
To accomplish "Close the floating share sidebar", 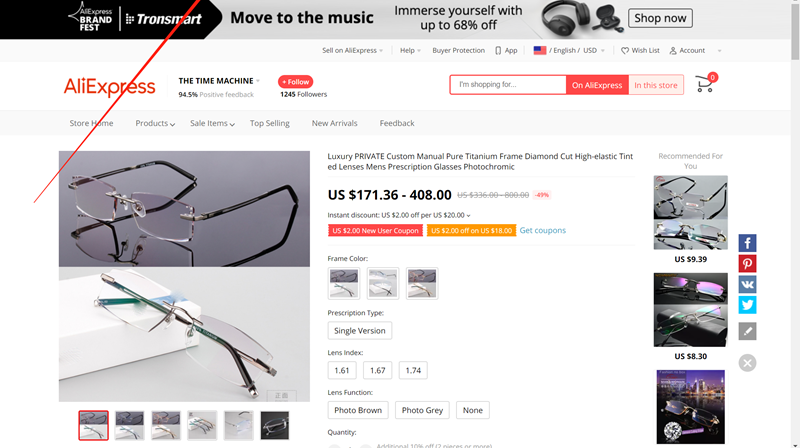I will tap(747, 363).
